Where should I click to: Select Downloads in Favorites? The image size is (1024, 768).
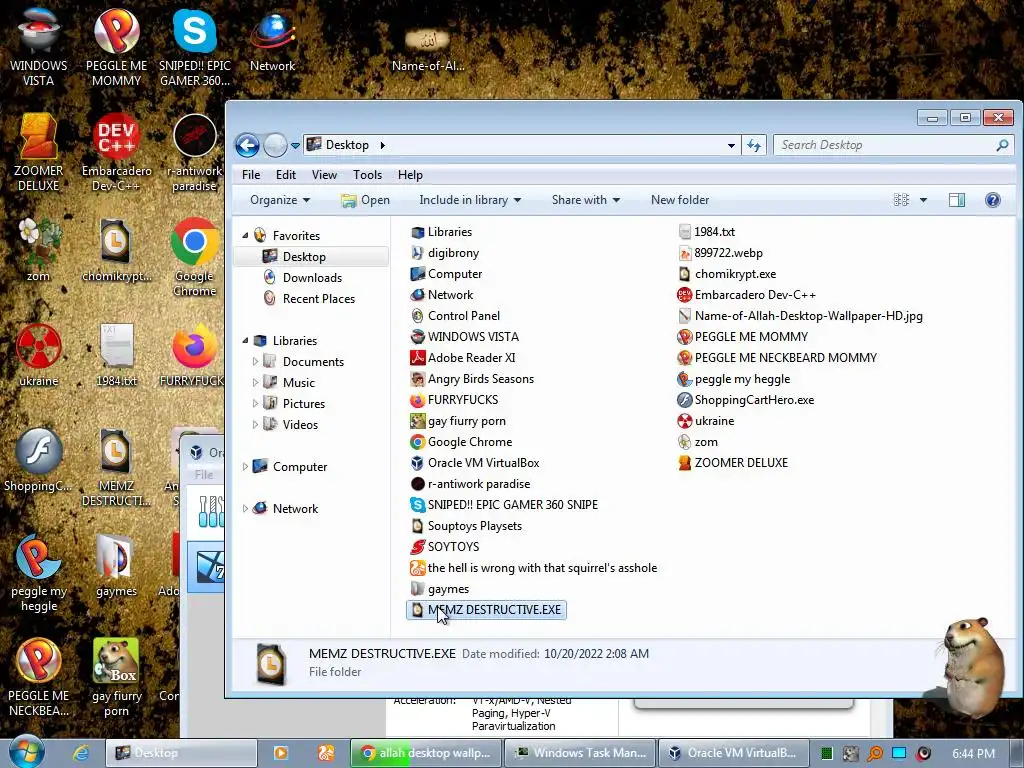312,278
